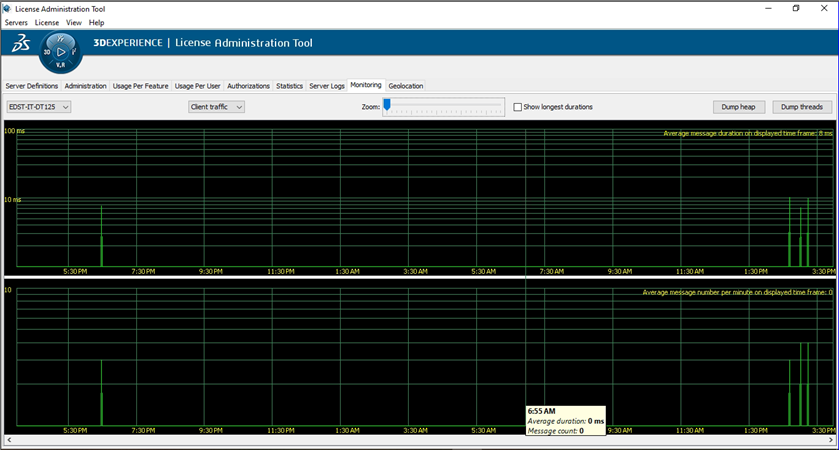839x450 pixels.
Task: Go to the Usage Per Feature tab
Action: tap(141, 86)
